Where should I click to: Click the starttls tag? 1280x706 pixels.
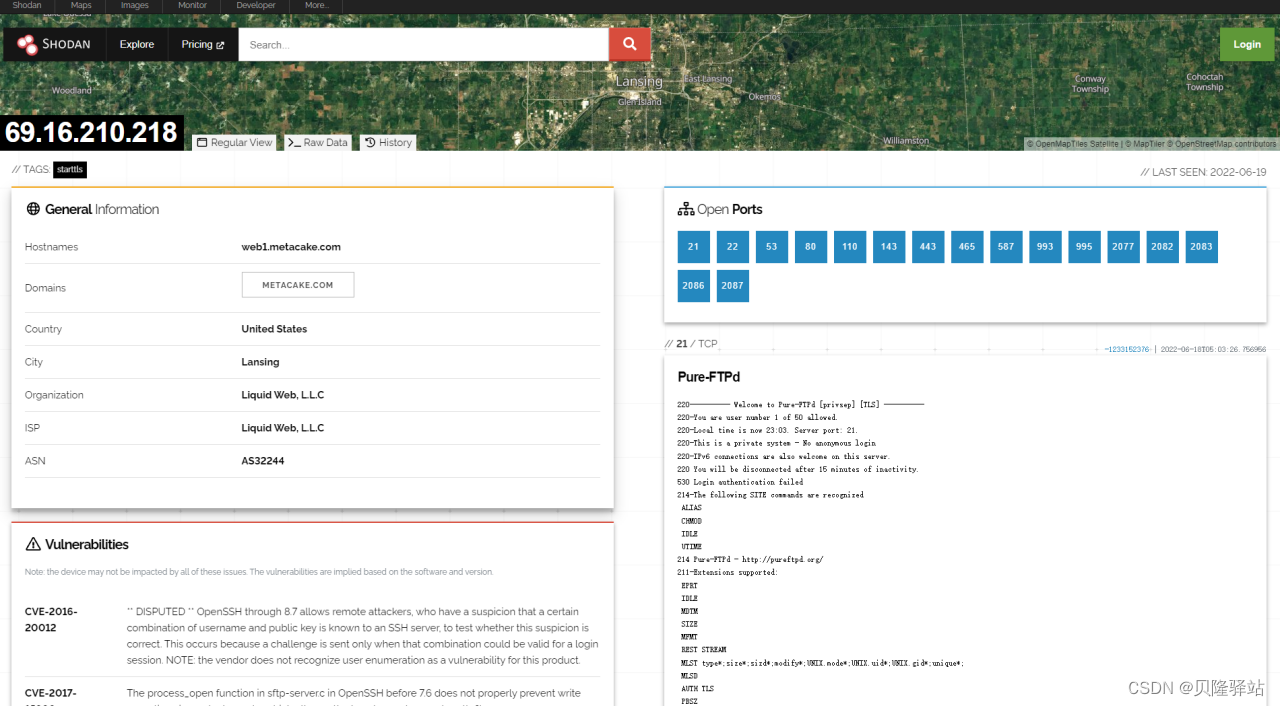point(70,170)
